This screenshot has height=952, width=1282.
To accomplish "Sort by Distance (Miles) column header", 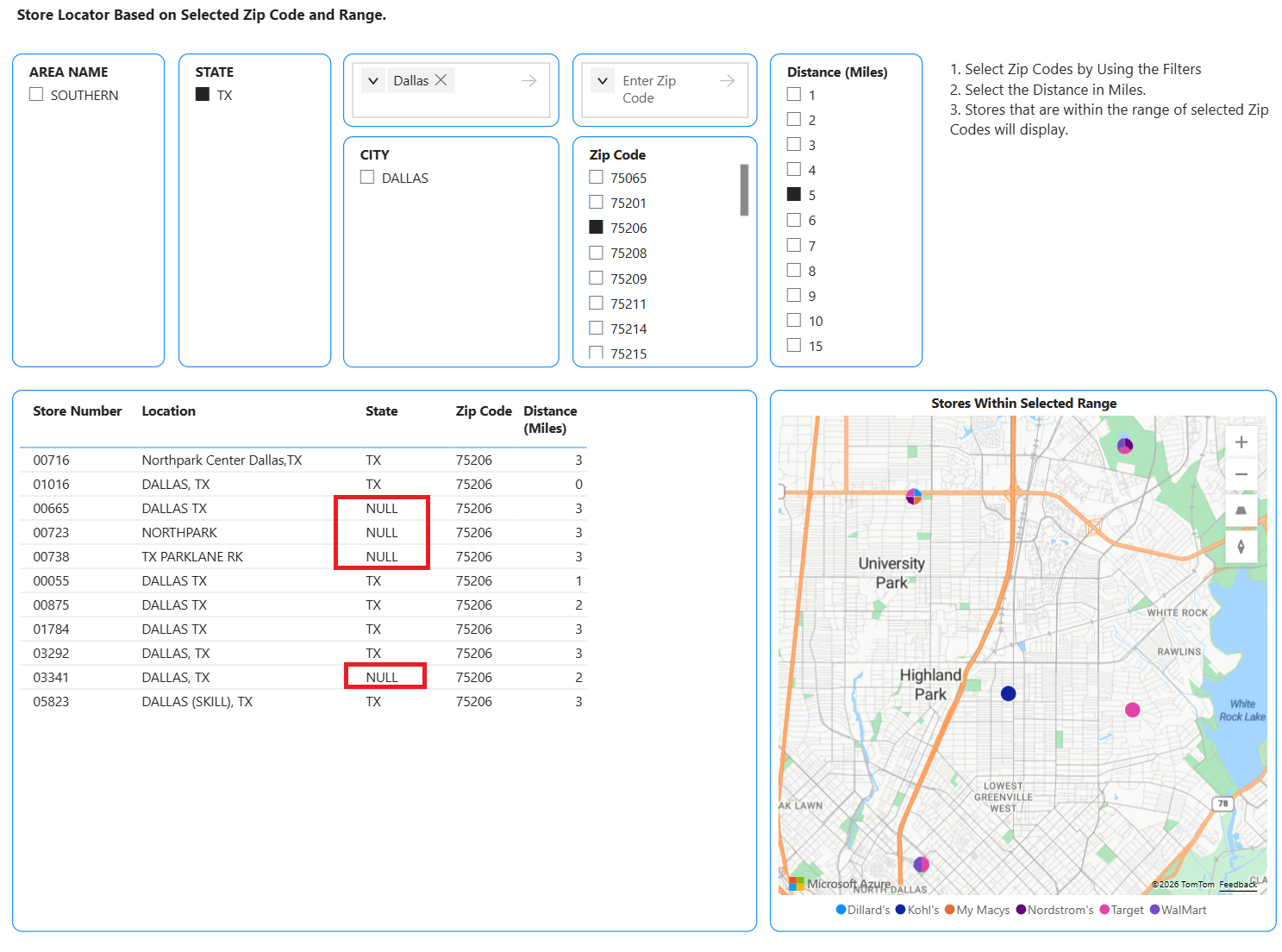I will [550, 420].
